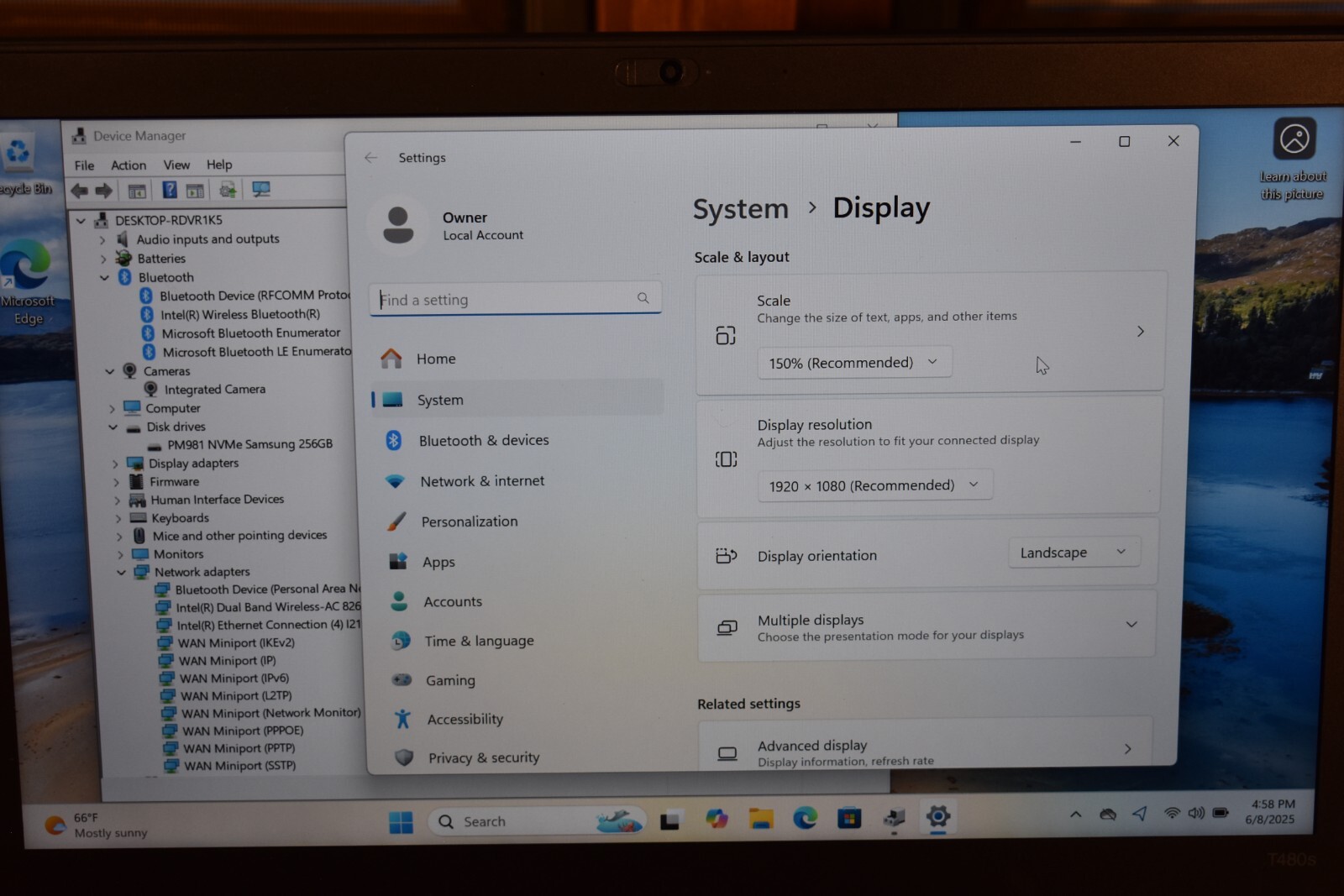Image resolution: width=1344 pixels, height=896 pixels.
Task: Click the taskbar Search box
Action: (538, 821)
